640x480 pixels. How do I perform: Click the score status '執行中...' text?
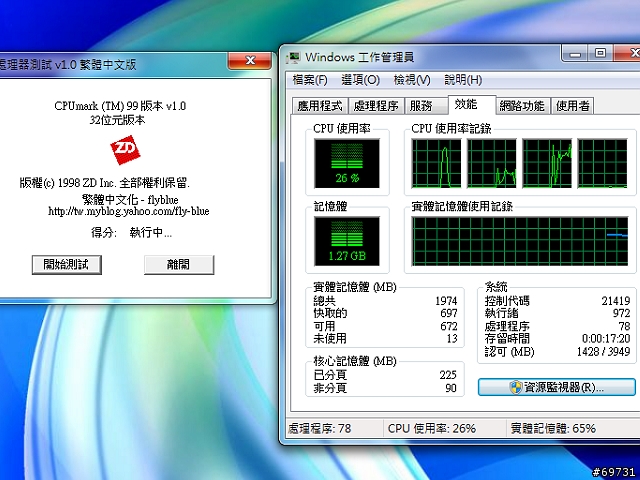pos(151,233)
